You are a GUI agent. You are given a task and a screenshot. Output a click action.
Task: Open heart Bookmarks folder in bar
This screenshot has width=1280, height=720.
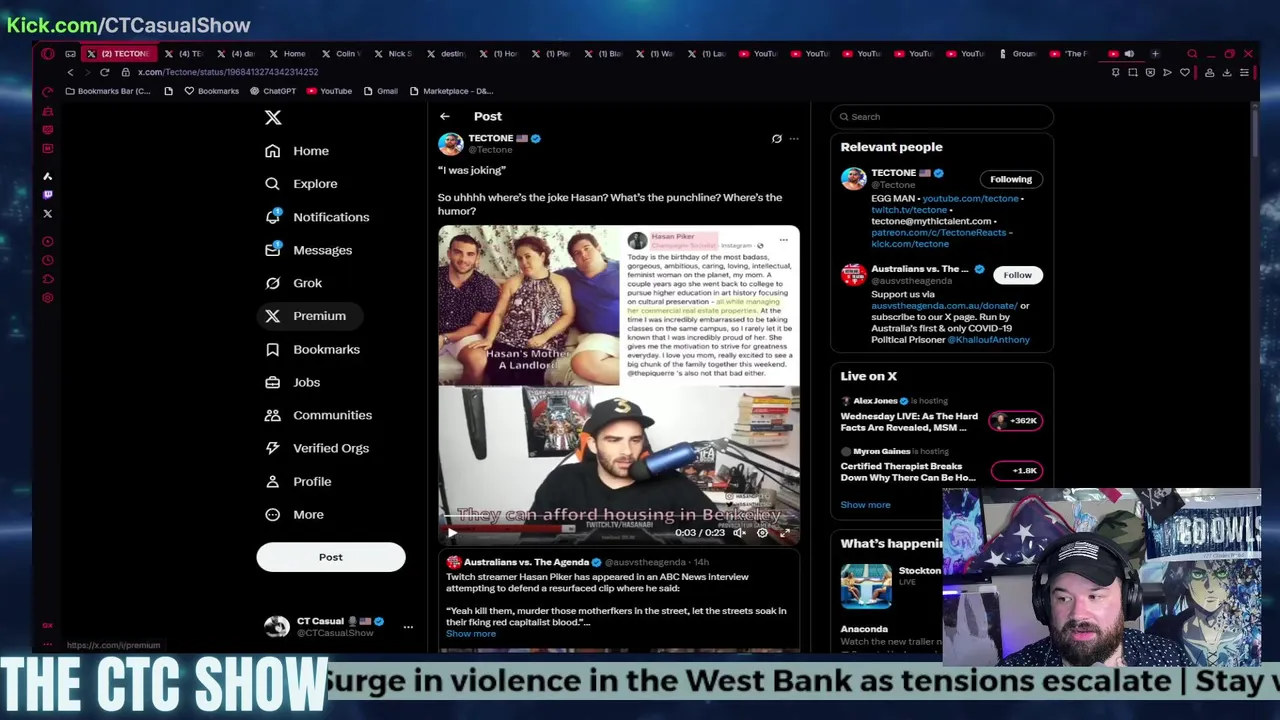211,91
